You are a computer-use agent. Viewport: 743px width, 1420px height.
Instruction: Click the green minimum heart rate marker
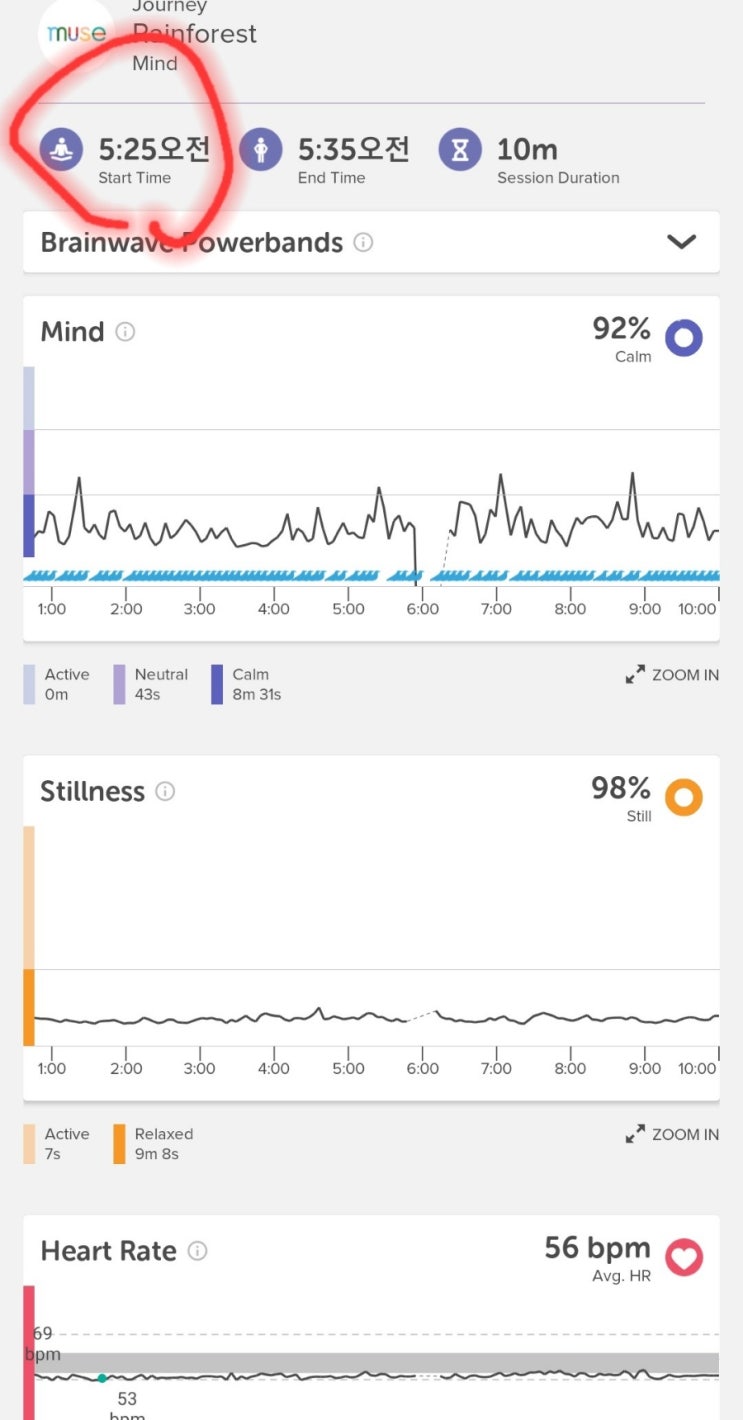pyautogui.click(x=102, y=1378)
